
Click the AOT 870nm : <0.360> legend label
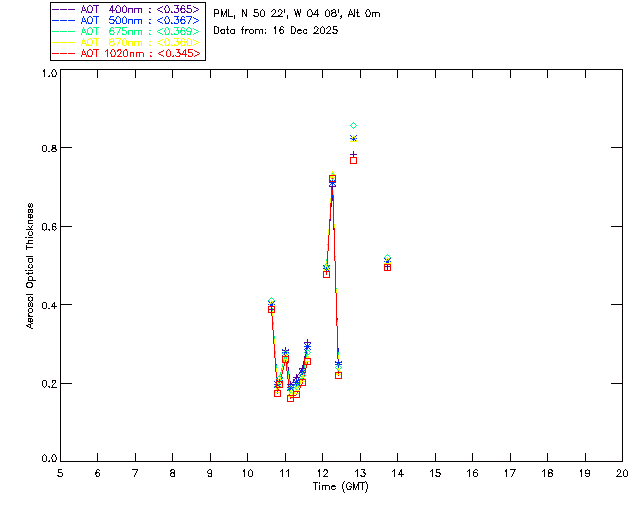[140, 42]
